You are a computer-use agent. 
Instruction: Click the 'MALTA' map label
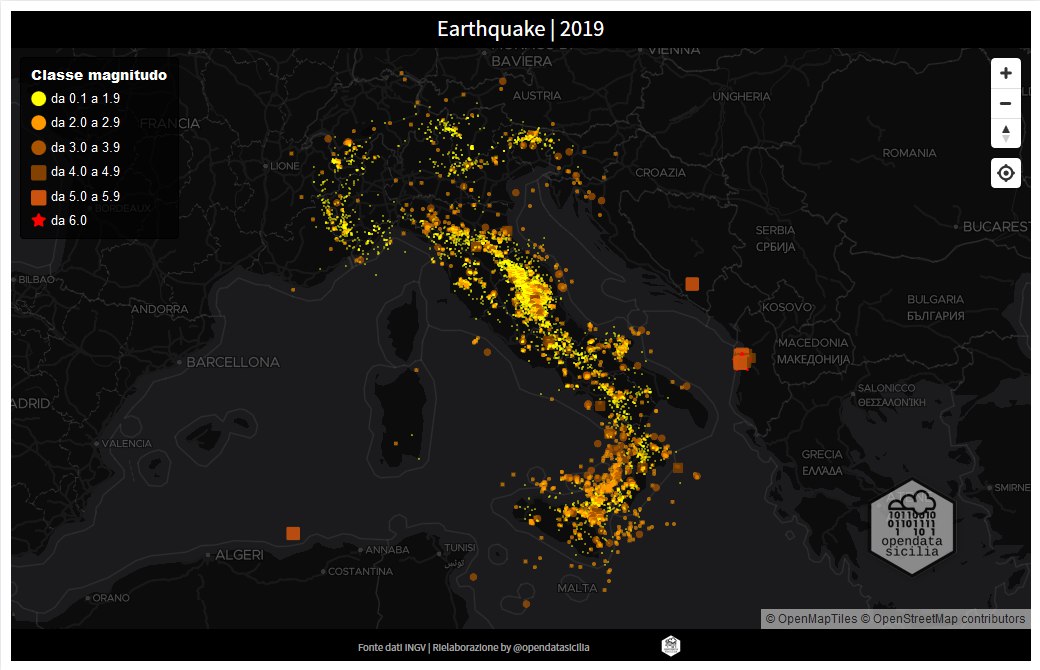(x=577, y=588)
